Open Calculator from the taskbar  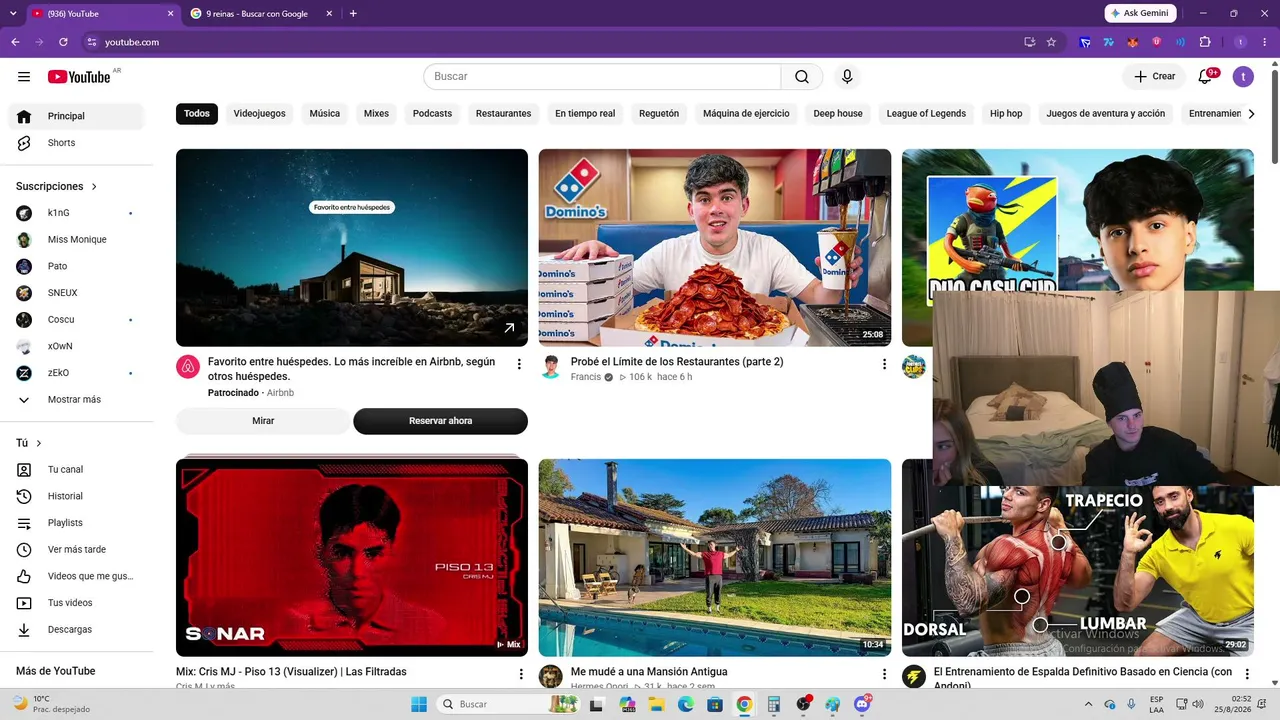(x=773, y=704)
